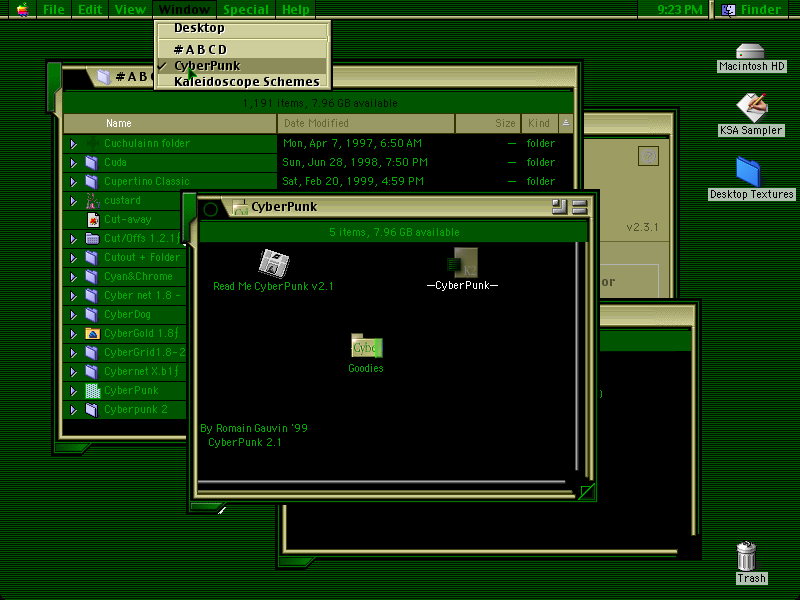Screen dimensions: 800x600
Task: Expand the Cut/Offs 1.2.1 disclosure triangle
Action: coord(73,239)
